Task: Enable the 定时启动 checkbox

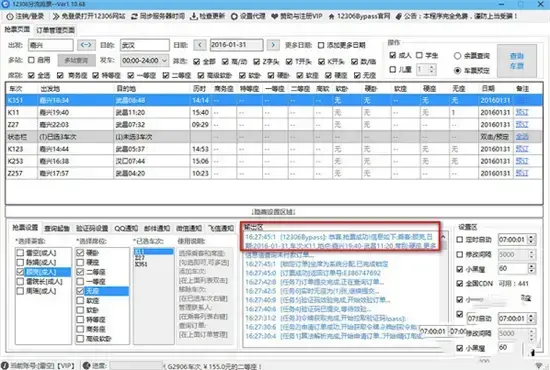Action: [460, 240]
